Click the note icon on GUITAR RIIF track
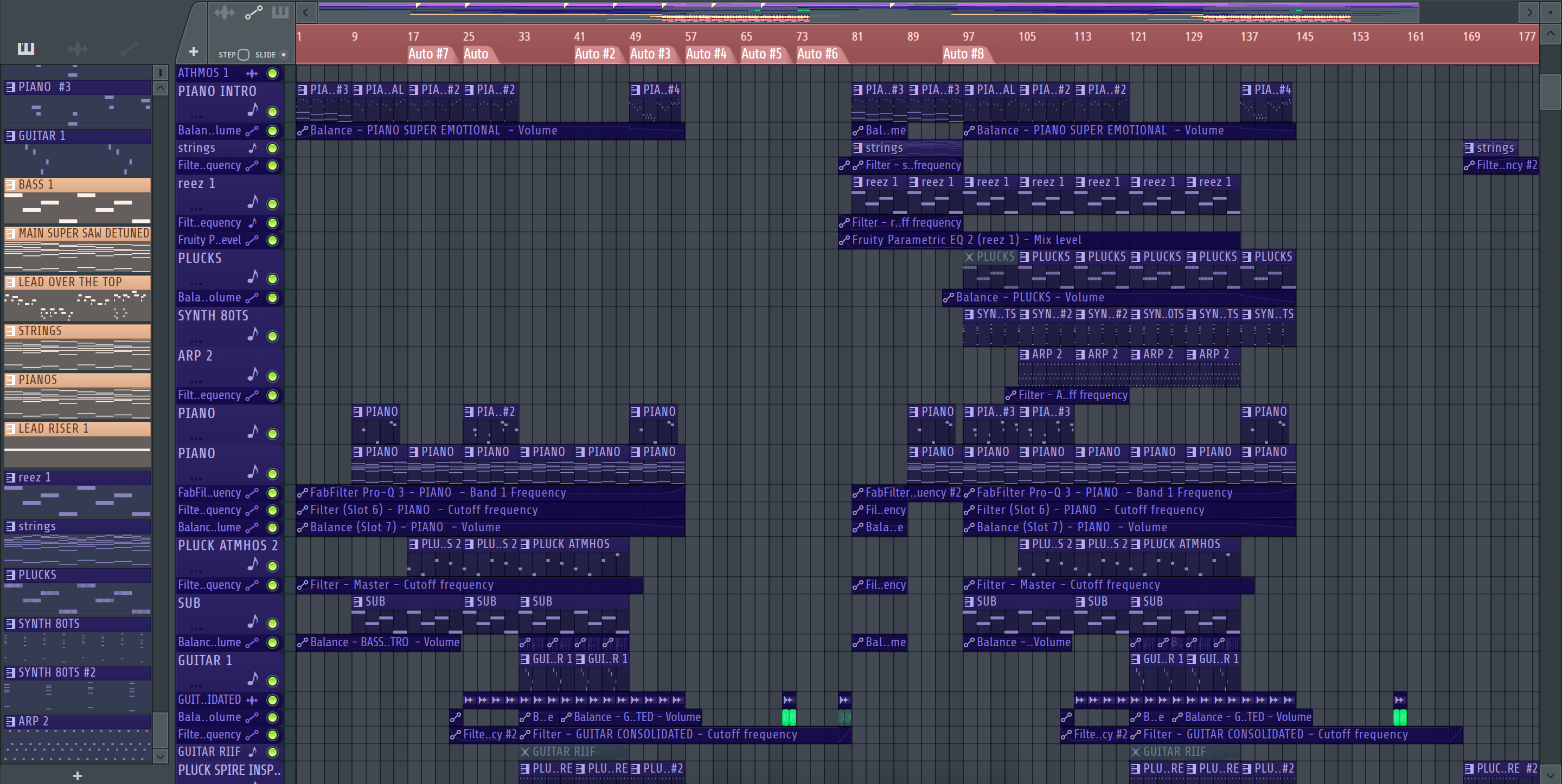 point(252,752)
